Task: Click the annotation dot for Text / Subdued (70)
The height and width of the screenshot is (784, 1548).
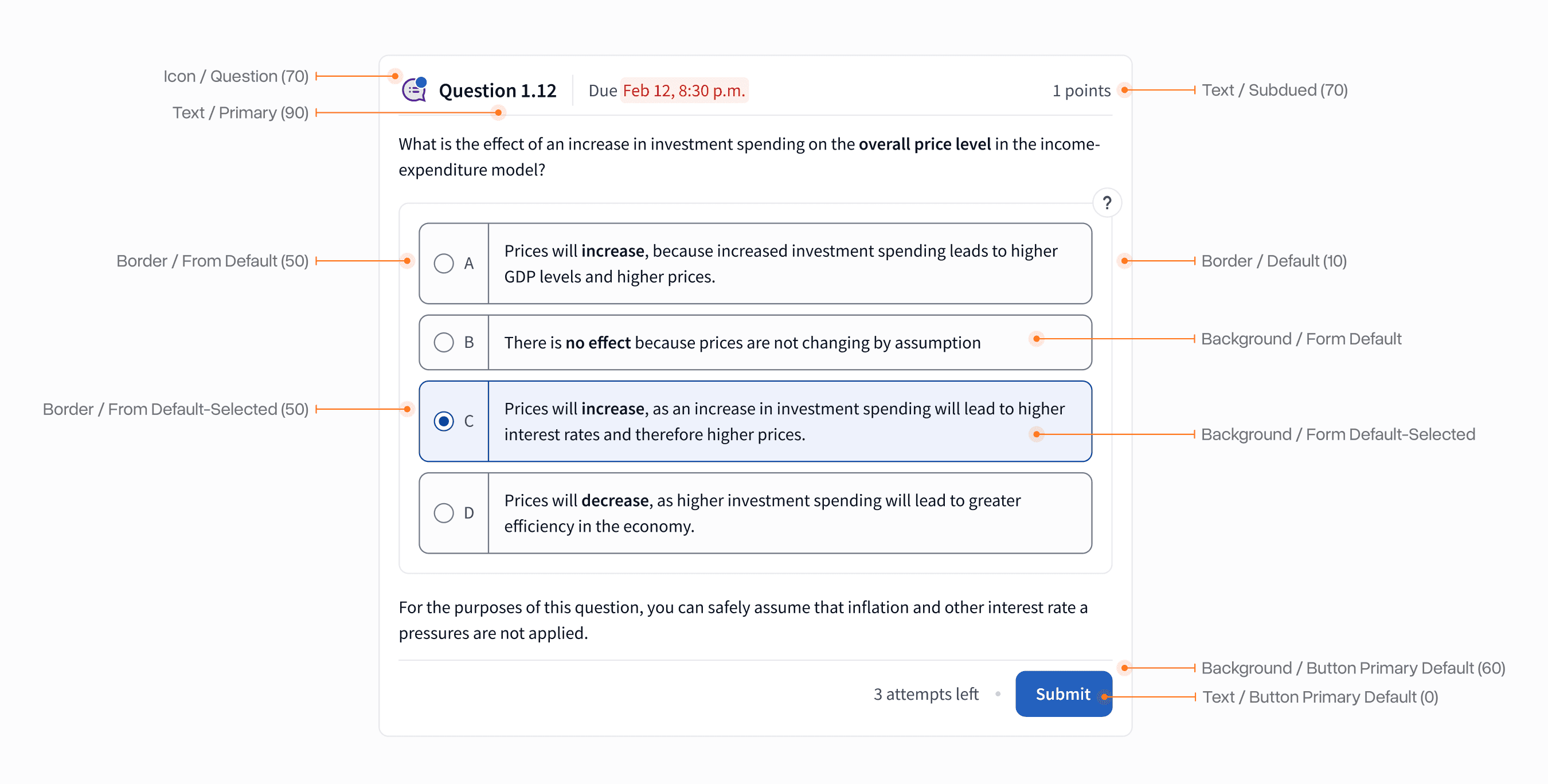Action: [1125, 89]
